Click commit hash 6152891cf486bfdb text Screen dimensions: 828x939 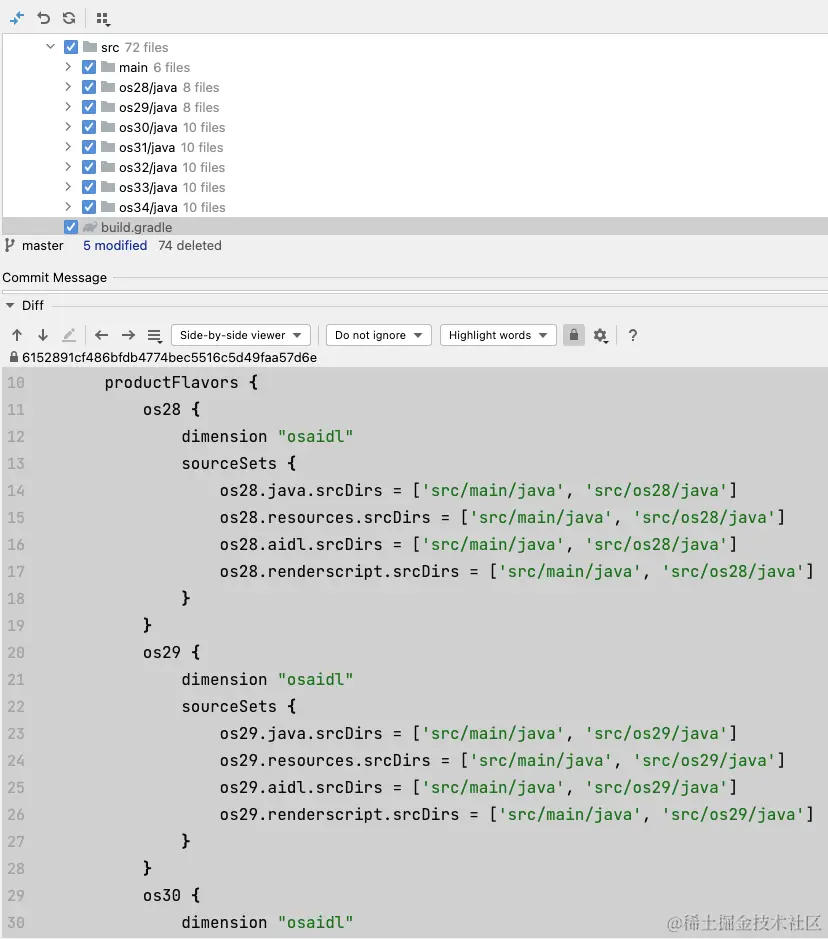(169, 358)
